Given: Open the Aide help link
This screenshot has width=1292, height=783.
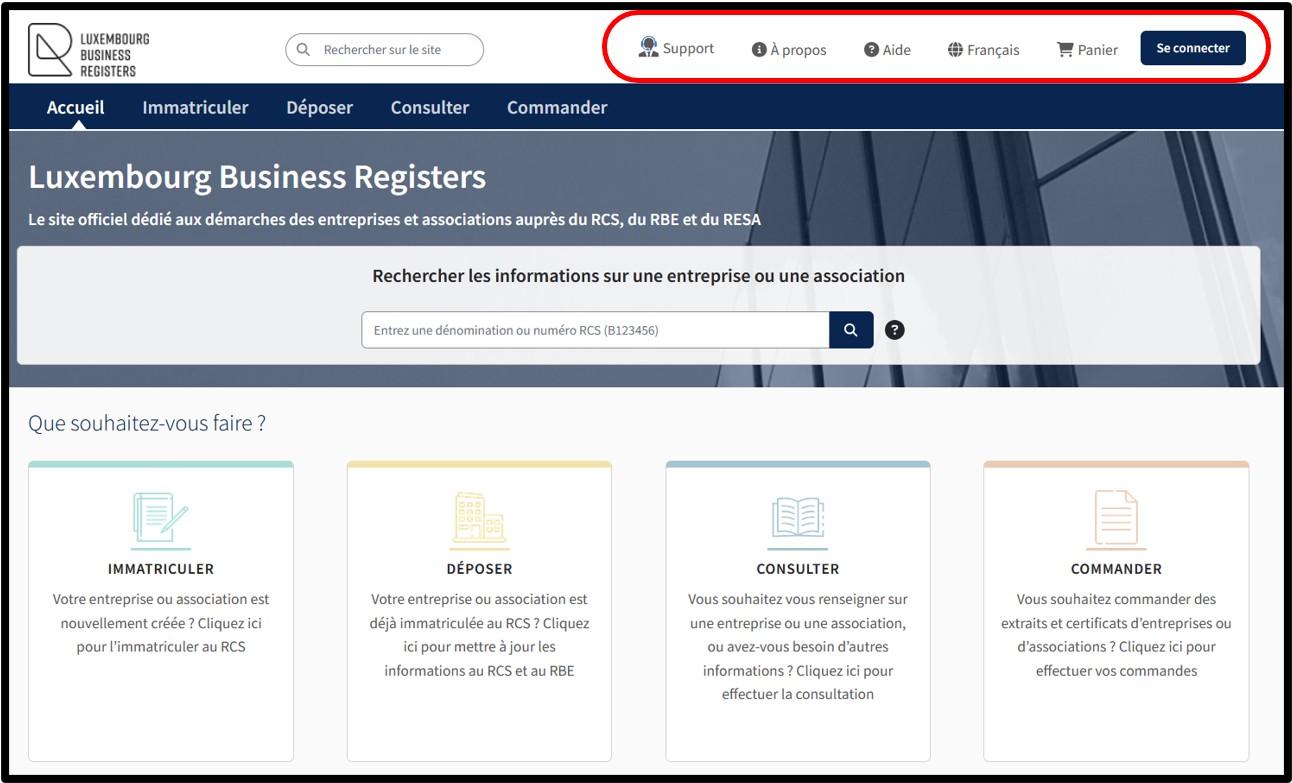Looking at the screenshot, I should 887,49.
